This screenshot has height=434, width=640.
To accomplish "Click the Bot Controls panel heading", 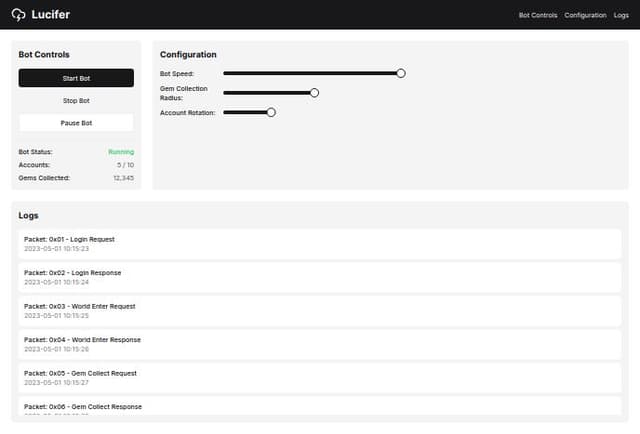I will (44, 55).
